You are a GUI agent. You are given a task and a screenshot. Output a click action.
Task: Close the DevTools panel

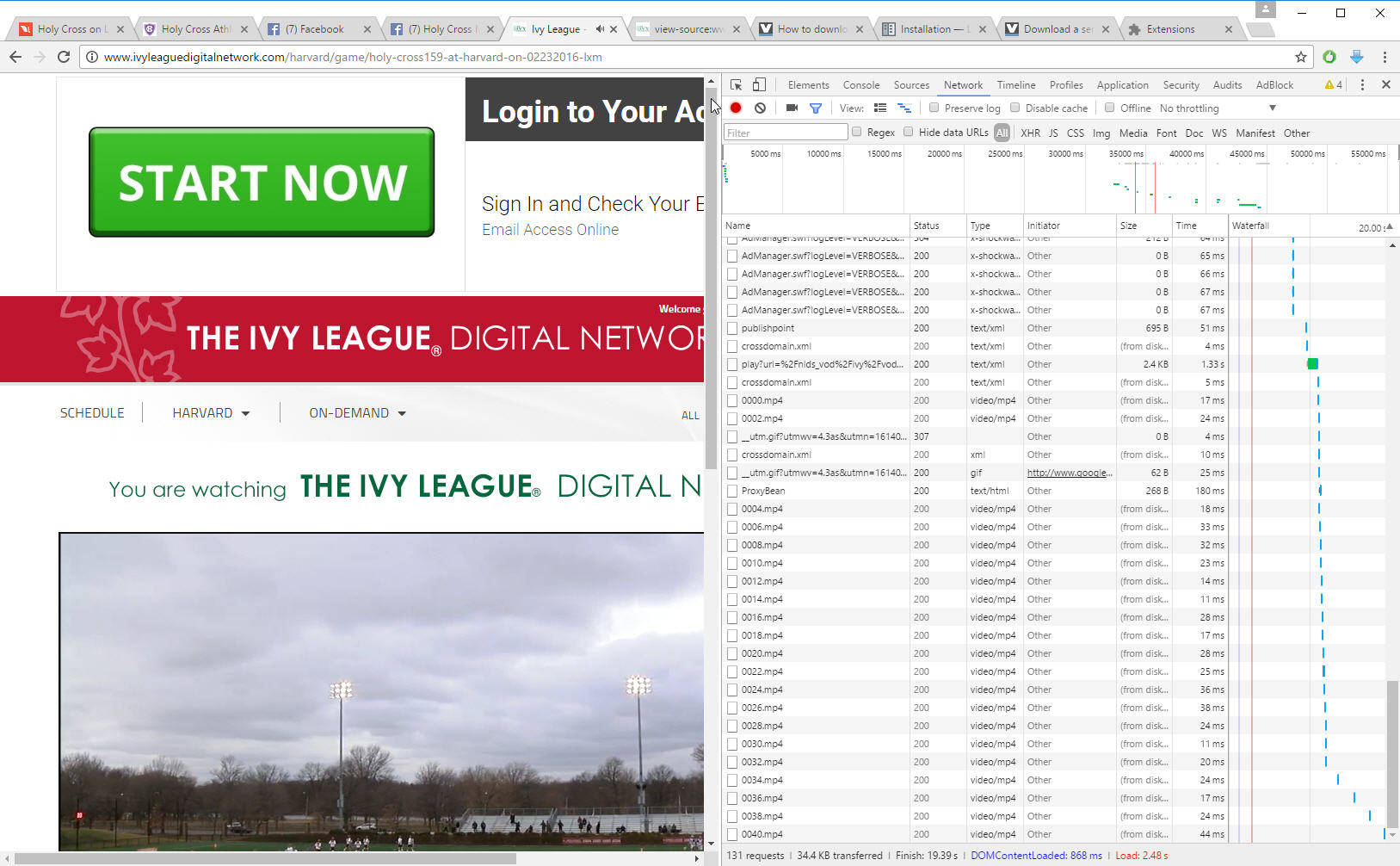coord(1386,84)
